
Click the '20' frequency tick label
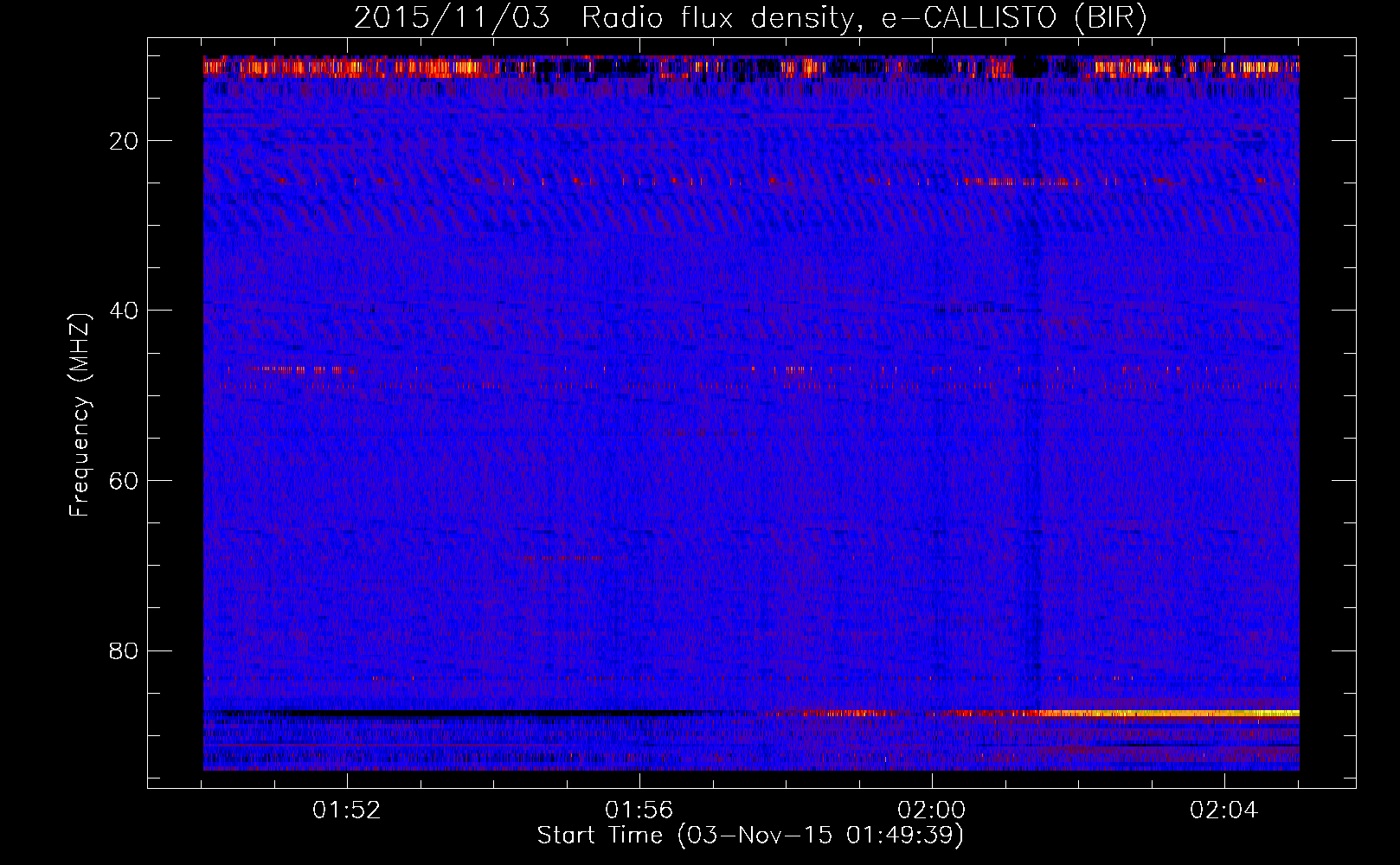[x=125, y=141]
